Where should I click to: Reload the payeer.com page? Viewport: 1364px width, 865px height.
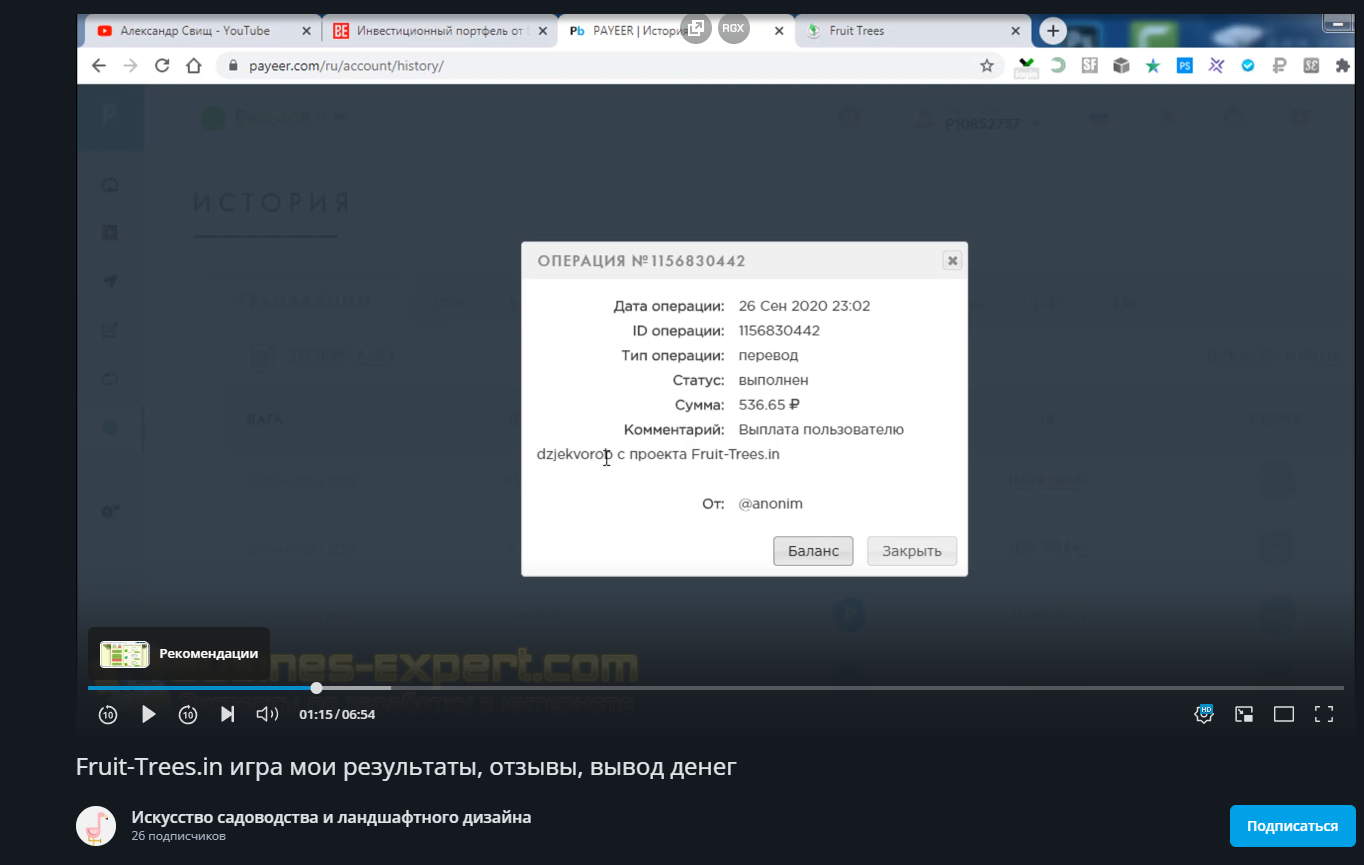tap(162, 66)
